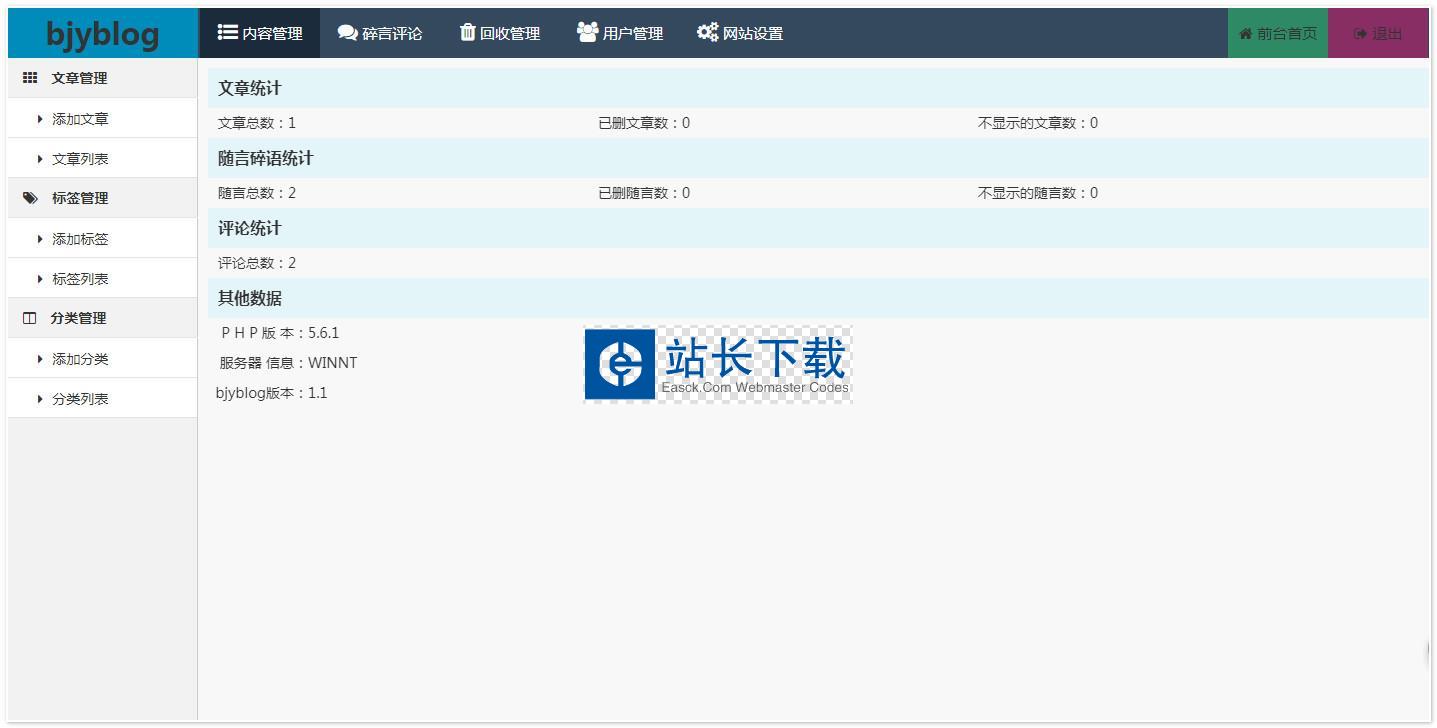Expand the arrow next to 分类列表
The width and height of the screenshot is (1437, 728).
(x=40, y=399)
